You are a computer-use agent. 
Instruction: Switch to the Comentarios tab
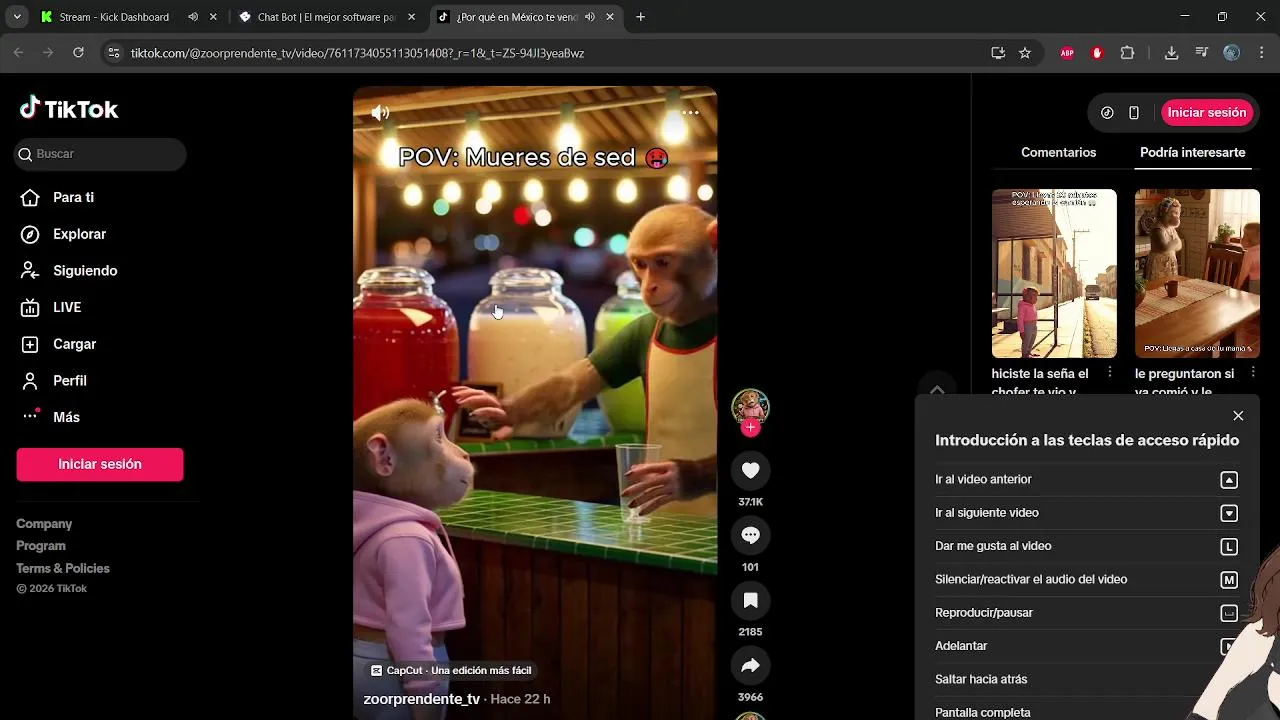1058,153
